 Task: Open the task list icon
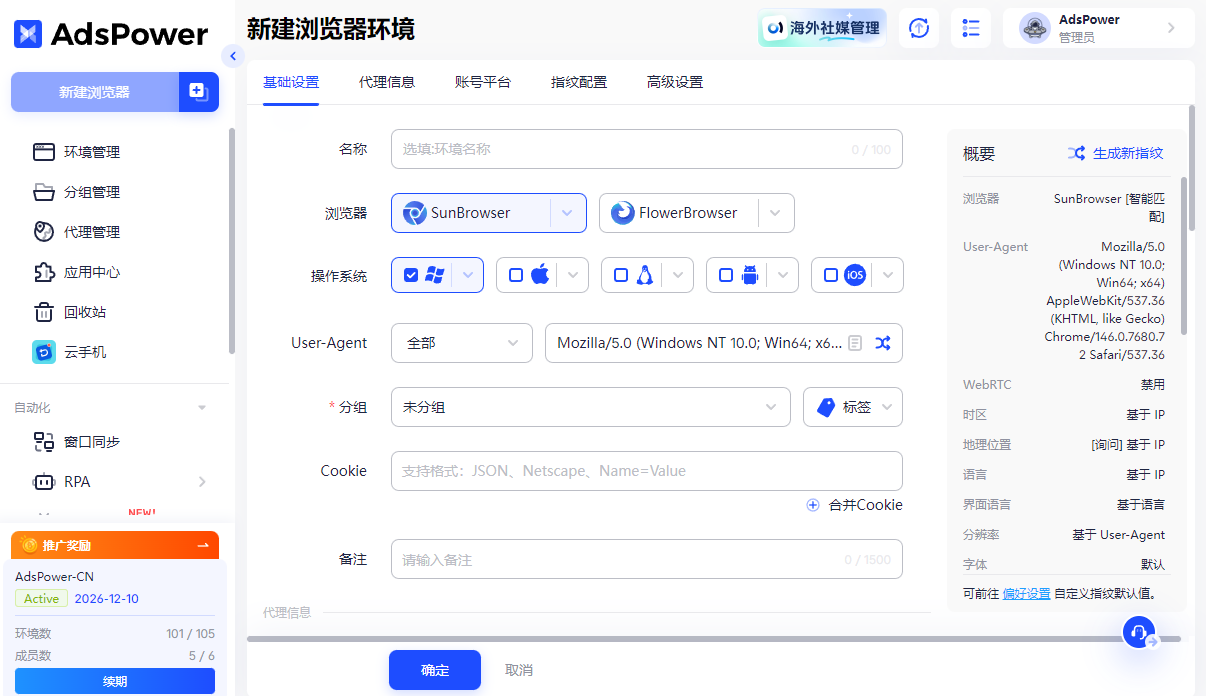pos(970,28)
